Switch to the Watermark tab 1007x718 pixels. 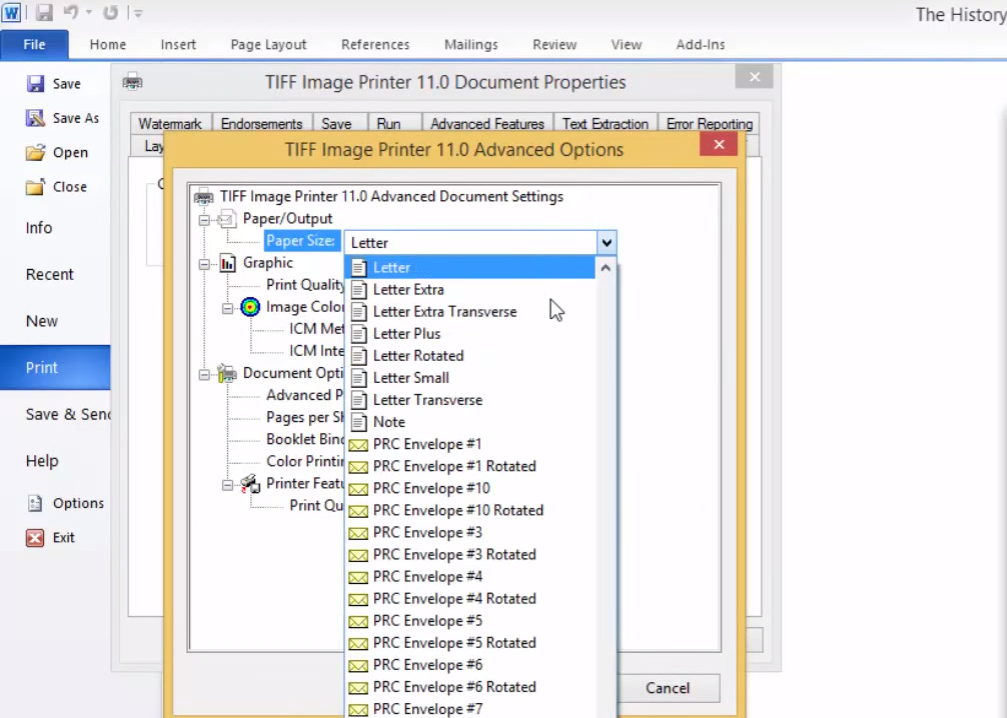170,124
